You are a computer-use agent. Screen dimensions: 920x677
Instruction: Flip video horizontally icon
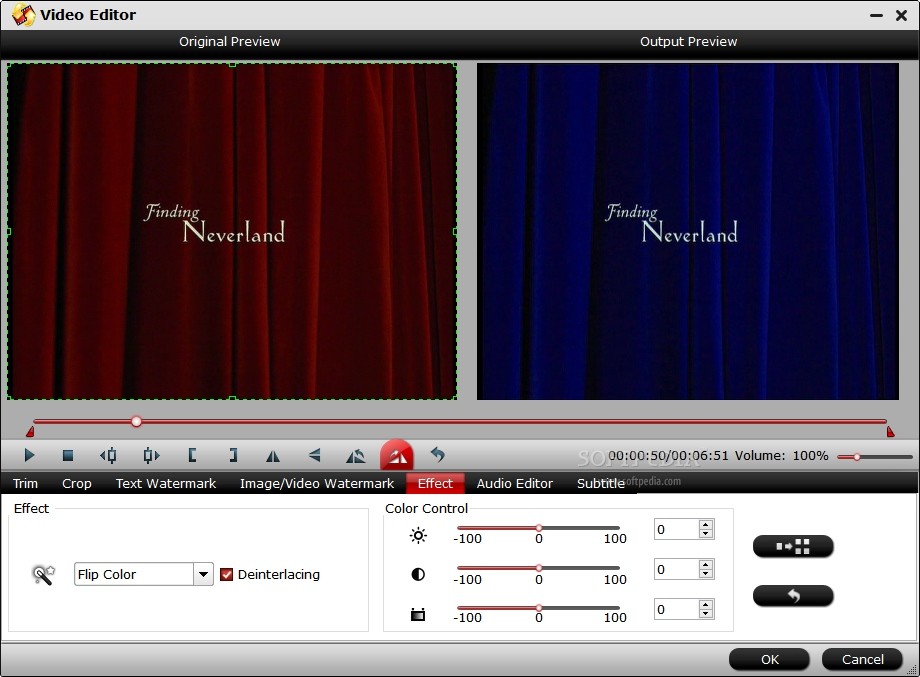click(273, 456)
